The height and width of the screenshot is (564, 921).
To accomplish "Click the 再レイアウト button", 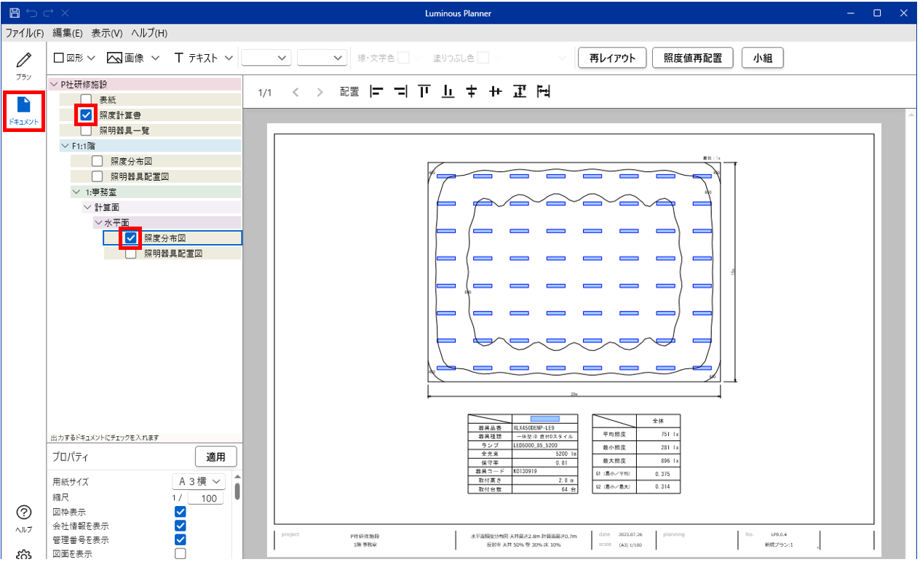I will coord(612,58).
